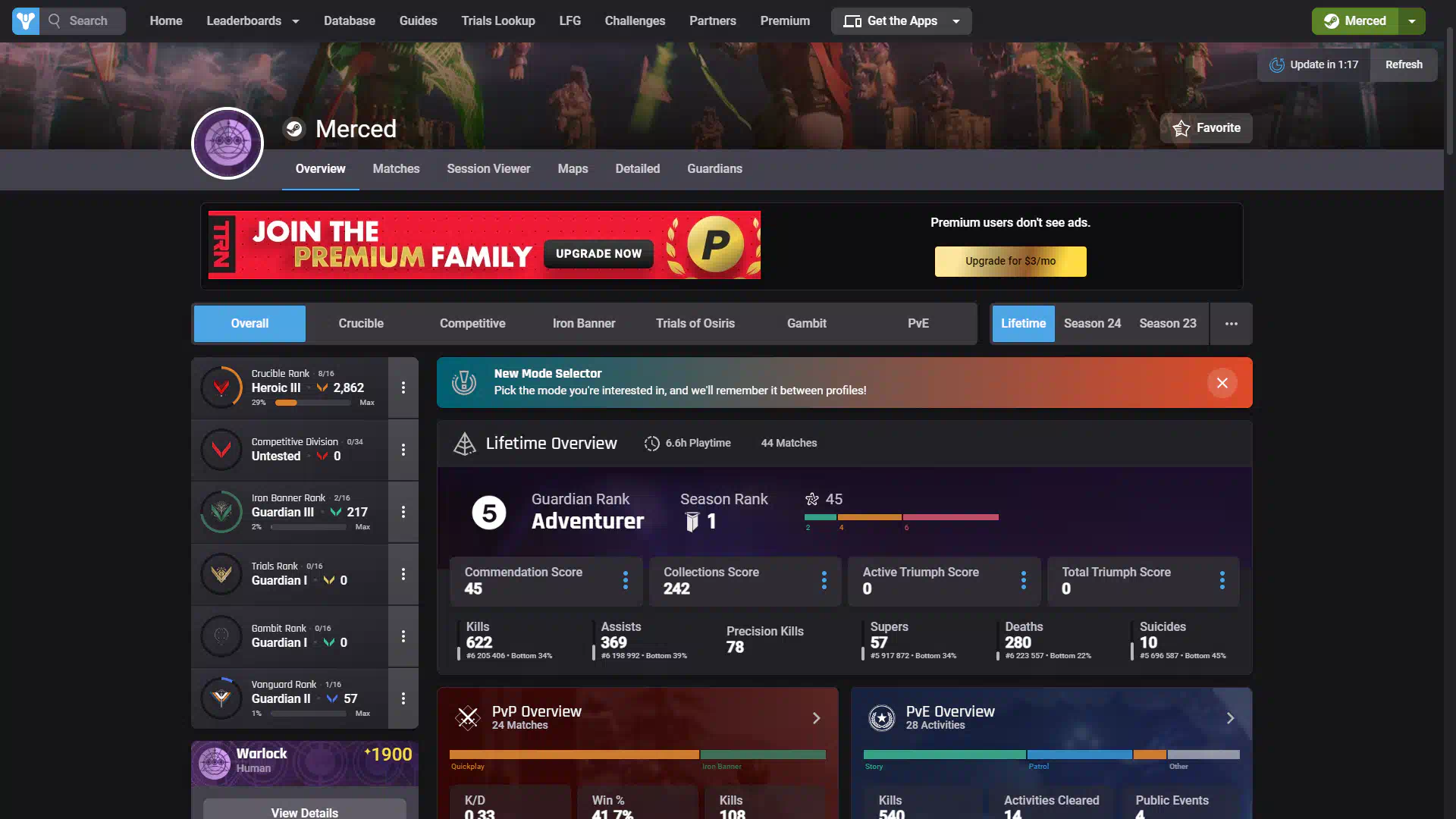Click the Merced profile avatar emblem
Image resolution: width=1456 pixels, height=819 pixels.
(x=227, y=143)
